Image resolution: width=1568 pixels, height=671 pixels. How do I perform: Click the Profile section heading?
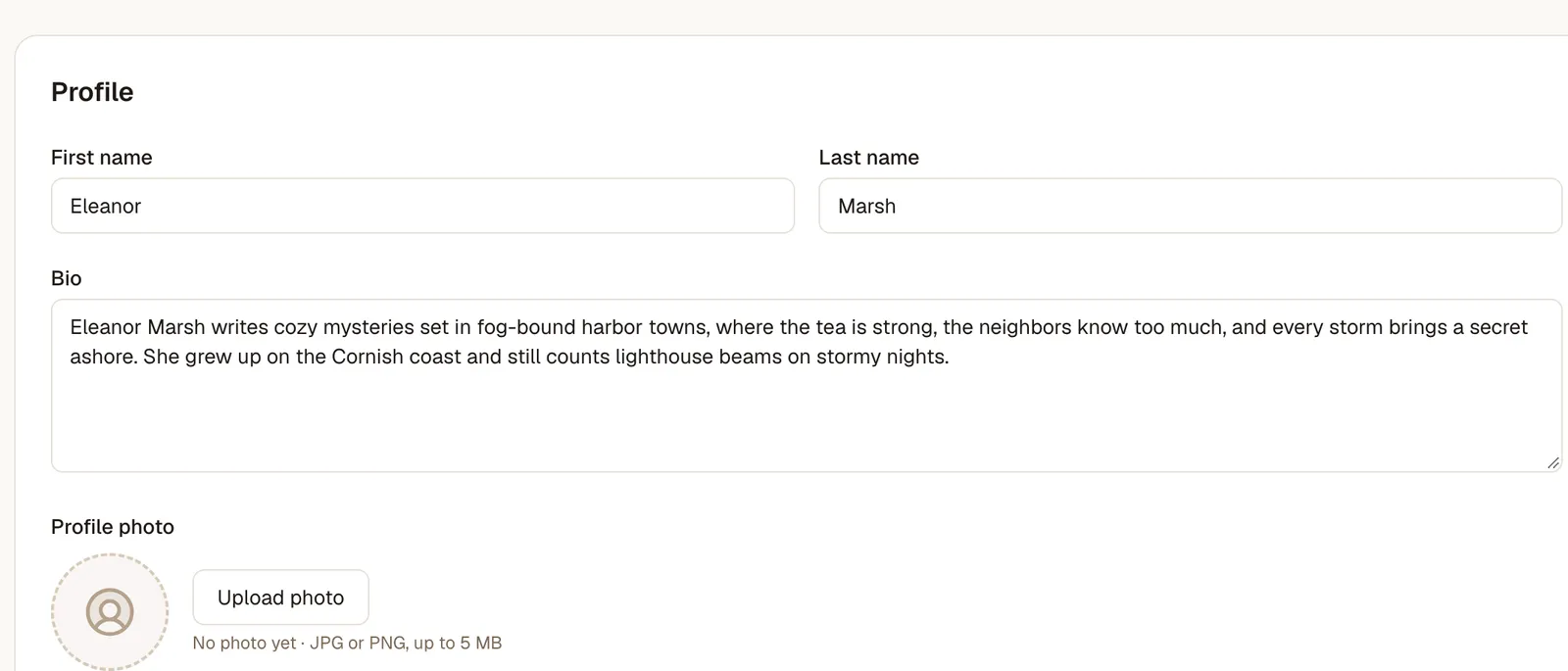tap(92, 92)
